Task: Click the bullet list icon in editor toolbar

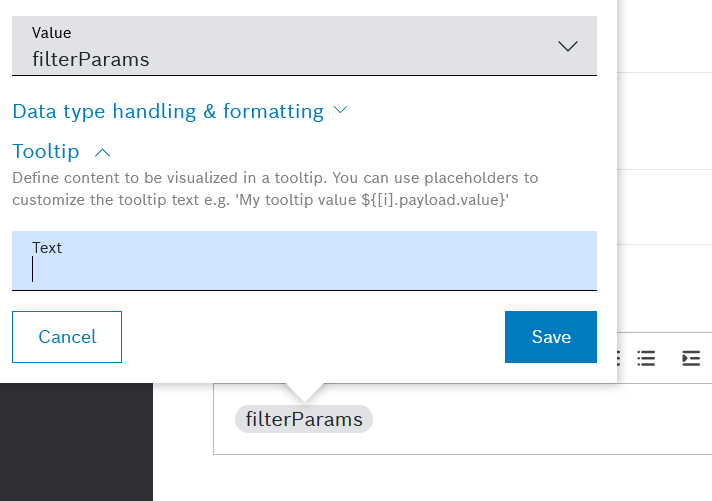Action: point(646,358)
